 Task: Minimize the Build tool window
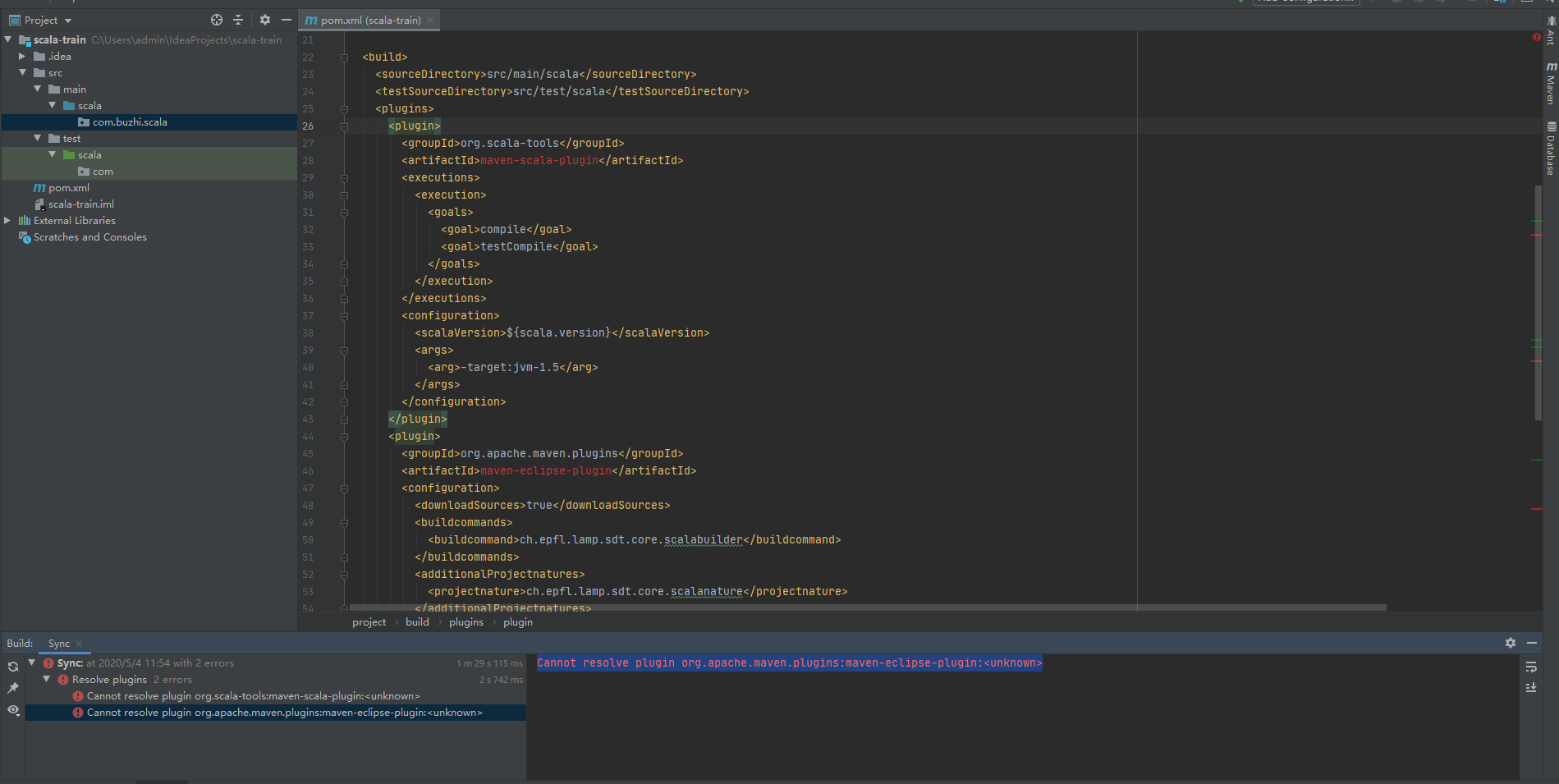1532,643
